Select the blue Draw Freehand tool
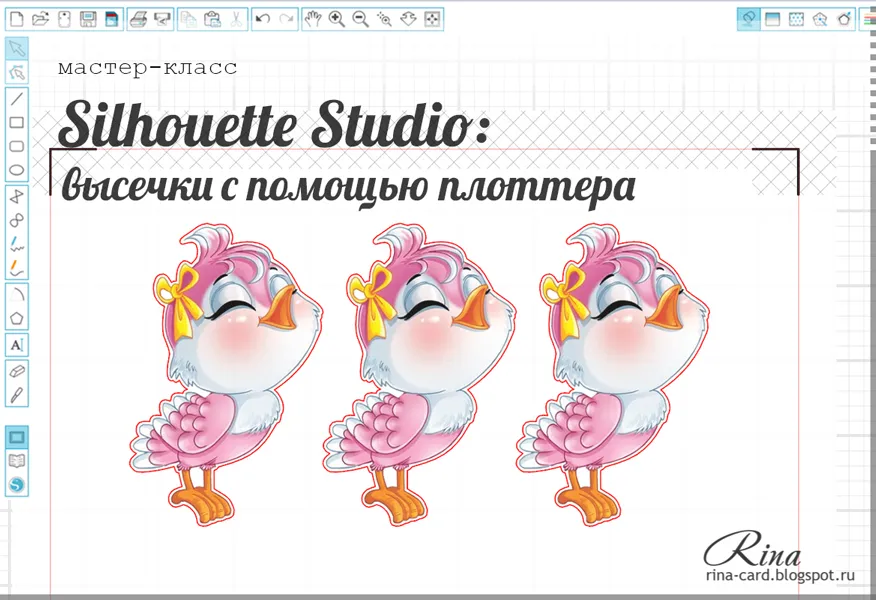The width and height of the screenshot is (876, 600). pyautogui.click(x=17, y=244)
